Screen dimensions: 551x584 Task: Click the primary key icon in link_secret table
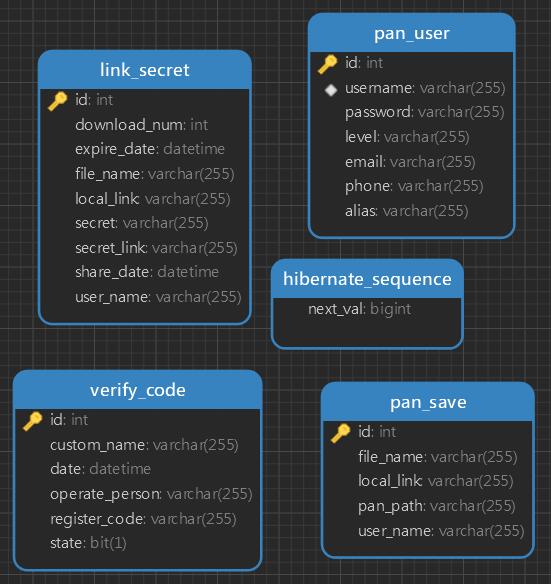point(58,101)
